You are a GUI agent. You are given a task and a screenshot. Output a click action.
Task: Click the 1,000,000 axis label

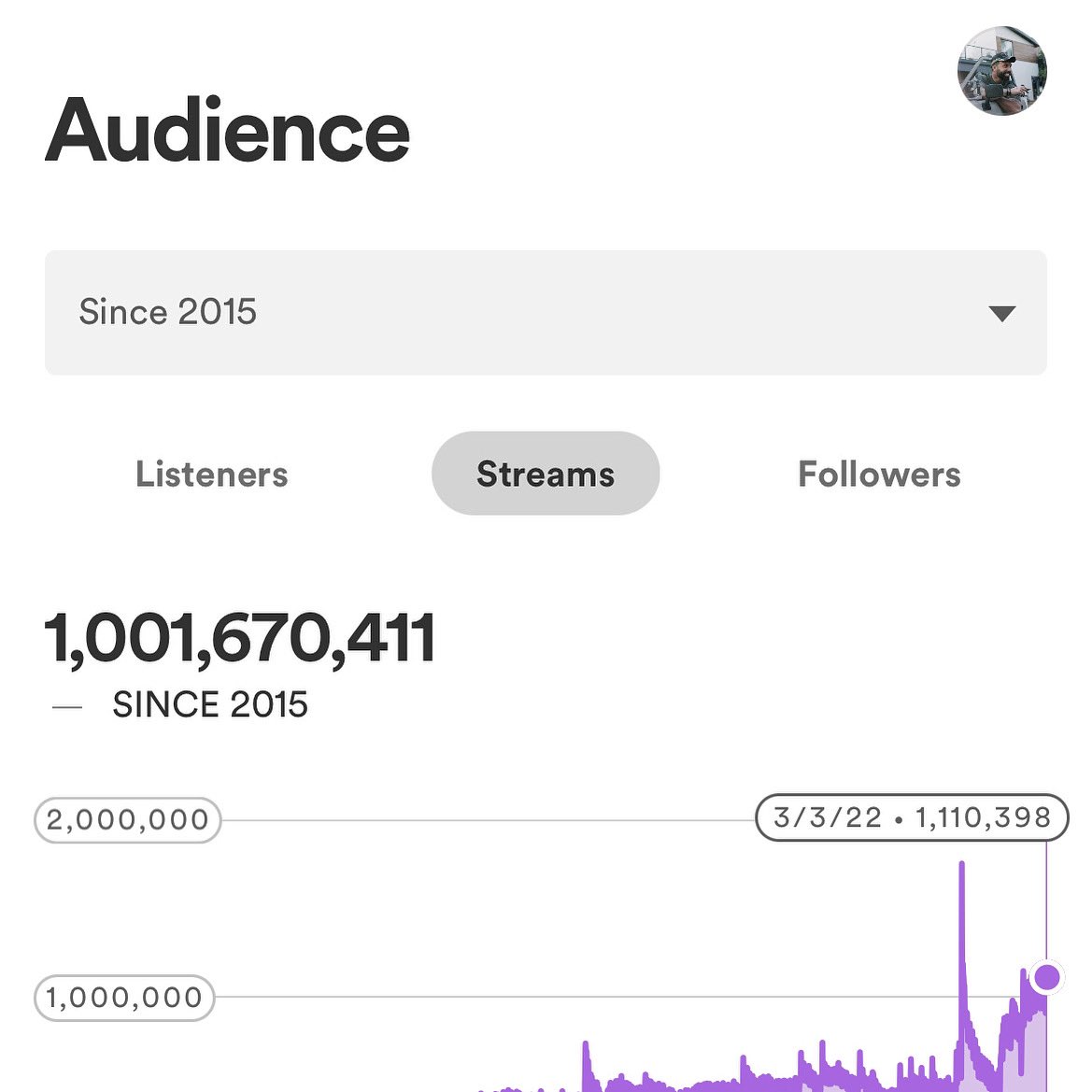[124, 998]
